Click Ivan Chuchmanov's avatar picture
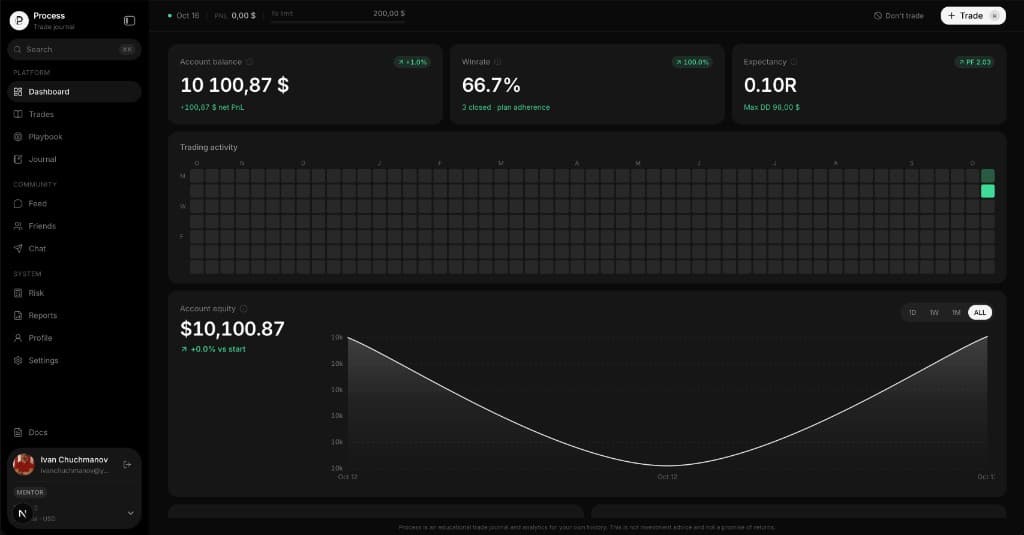 (x=24, y=464)
